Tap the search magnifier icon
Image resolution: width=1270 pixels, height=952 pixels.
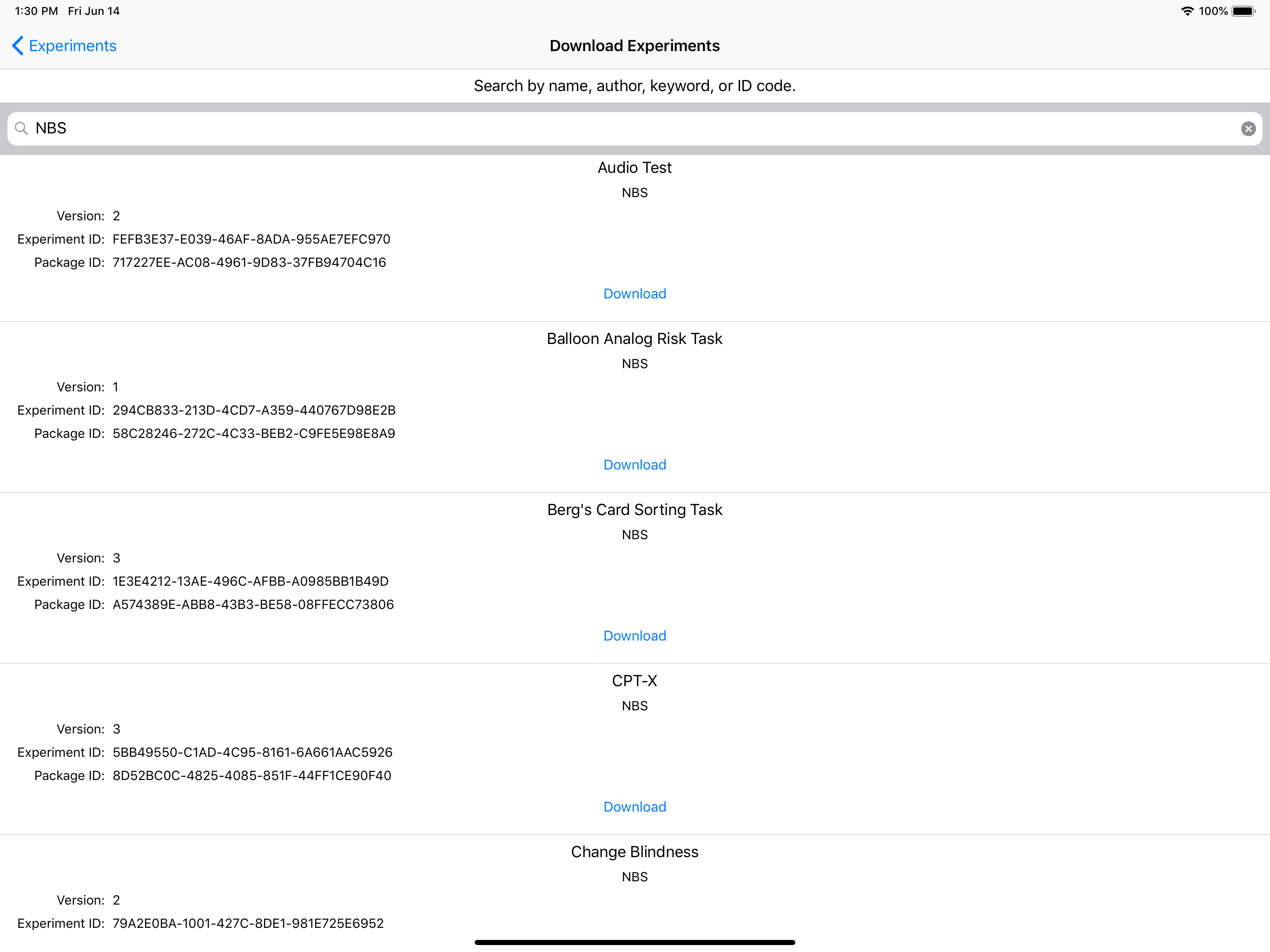pyautogui.click(x=21, y=129)
